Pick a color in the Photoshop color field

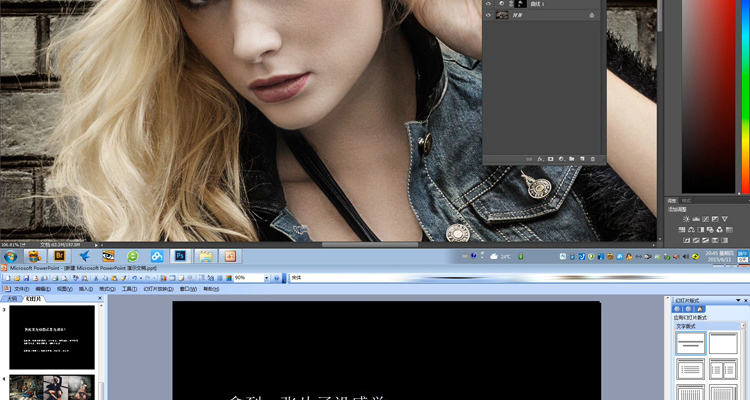tap(708, 96)
